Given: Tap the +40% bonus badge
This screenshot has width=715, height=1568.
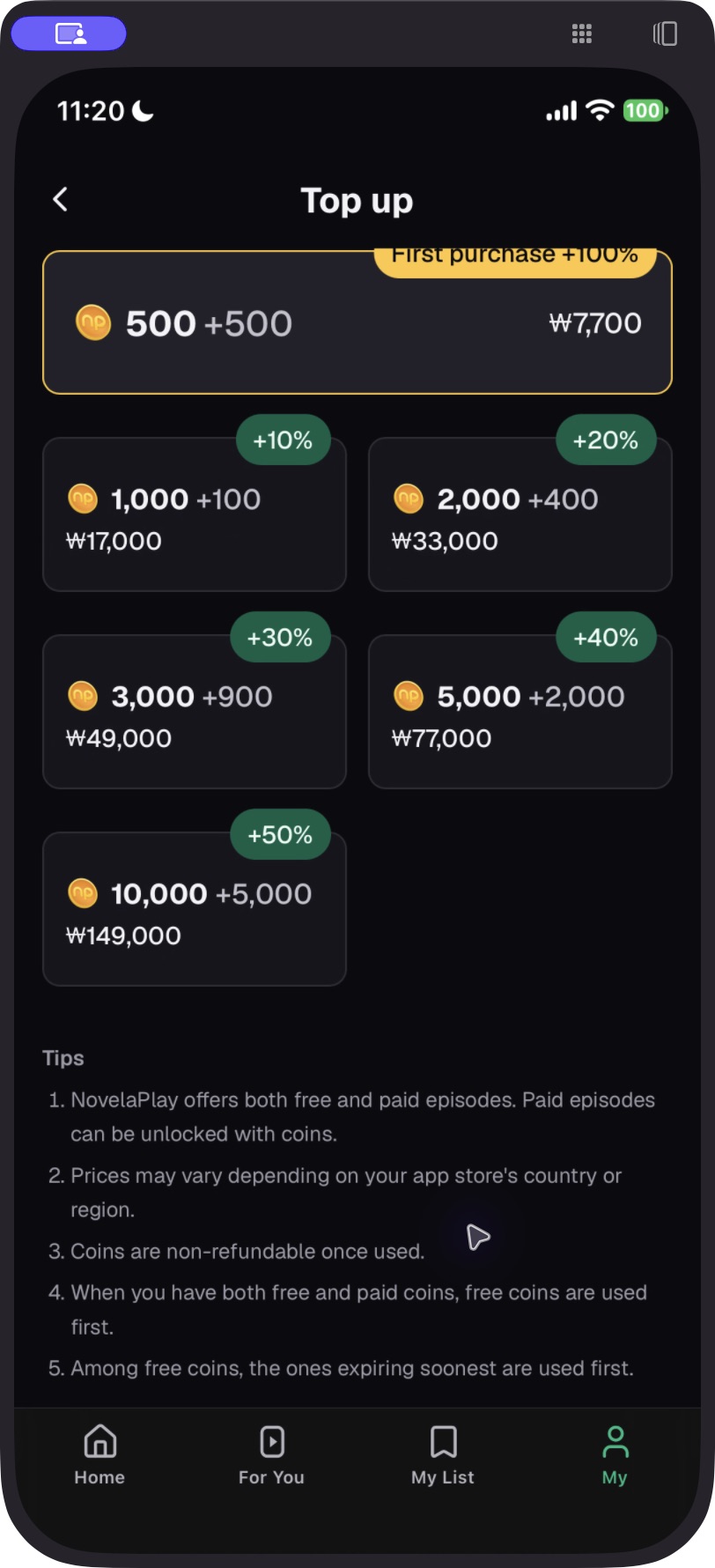Looking at the screenshot, I should pyautogui.click(x=606, y=637).
